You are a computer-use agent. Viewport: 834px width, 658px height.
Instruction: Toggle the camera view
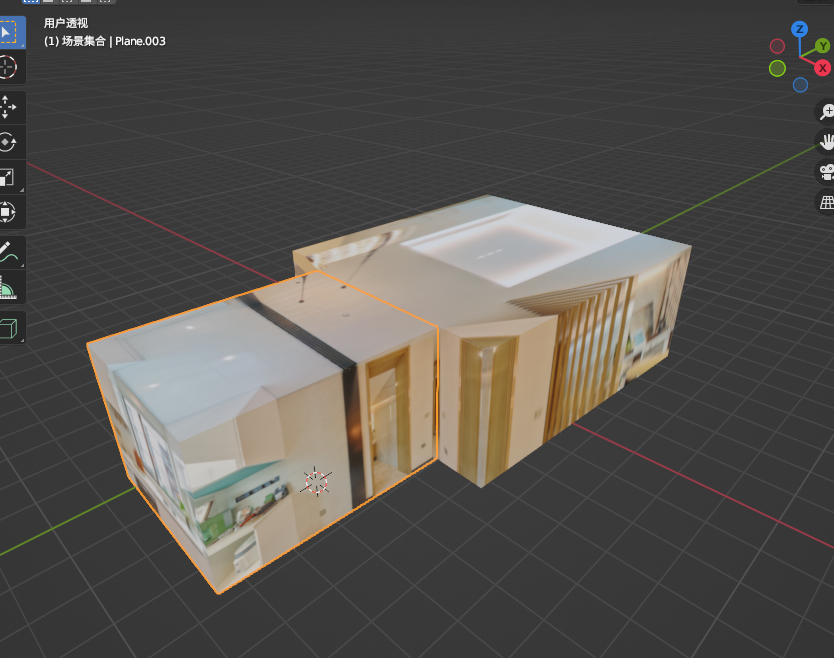pos(826,171)
